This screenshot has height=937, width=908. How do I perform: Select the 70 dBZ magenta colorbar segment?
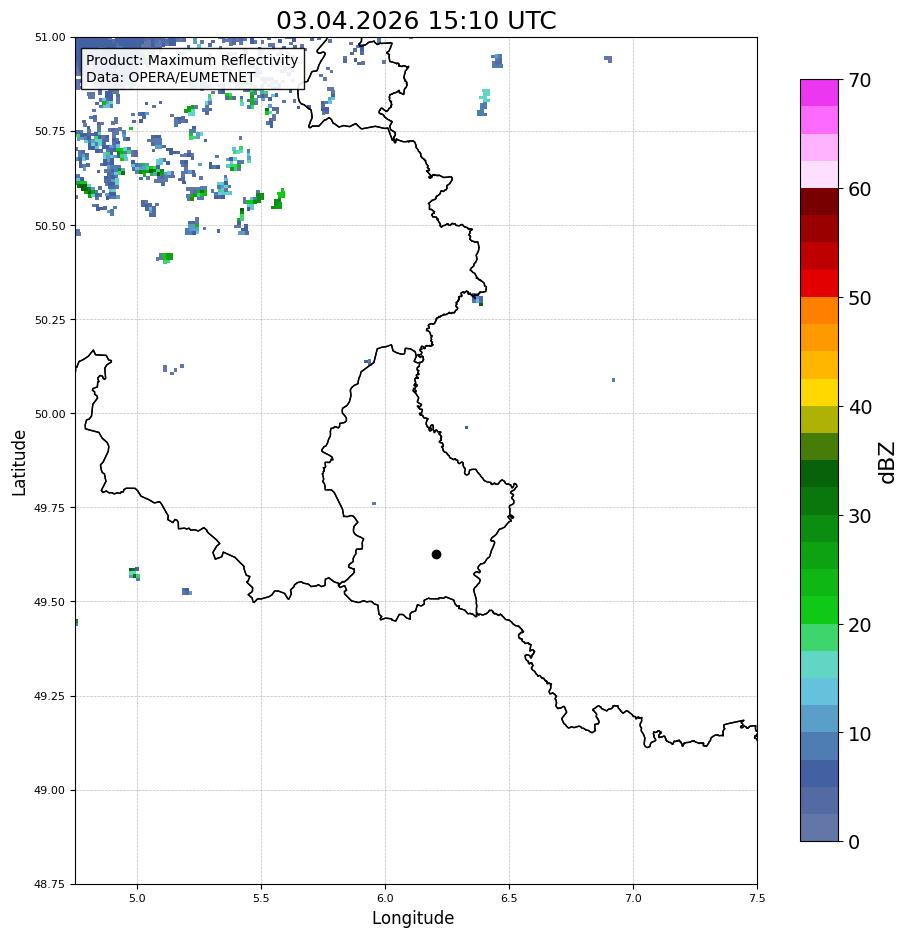tap(819, 93)
